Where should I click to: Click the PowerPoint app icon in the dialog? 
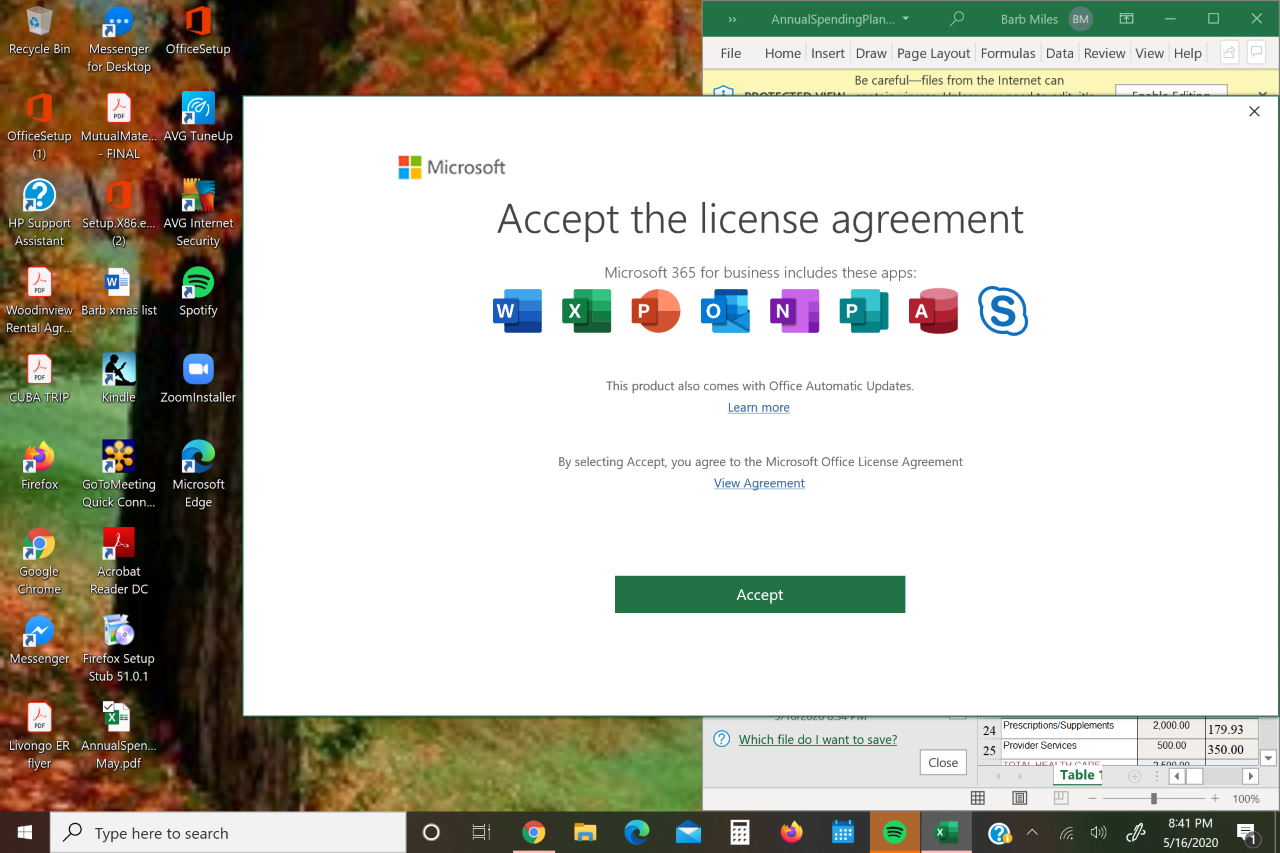tap(656, 311)
